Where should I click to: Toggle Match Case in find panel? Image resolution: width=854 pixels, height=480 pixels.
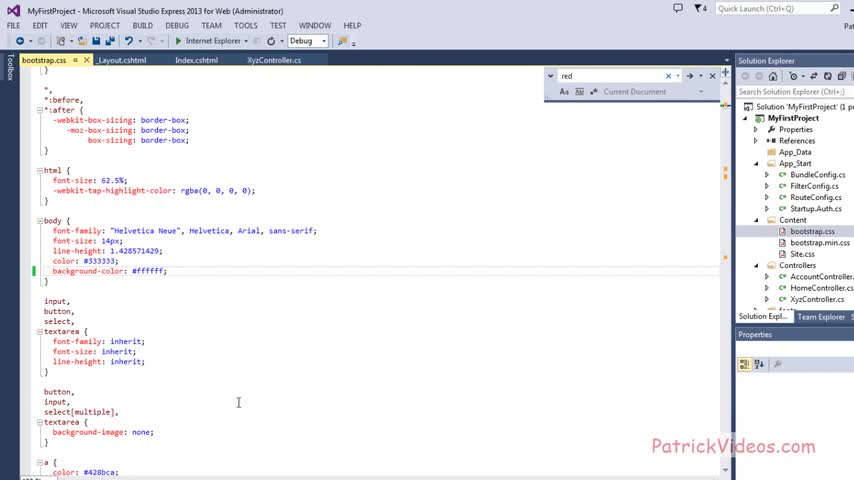[564, 92]
